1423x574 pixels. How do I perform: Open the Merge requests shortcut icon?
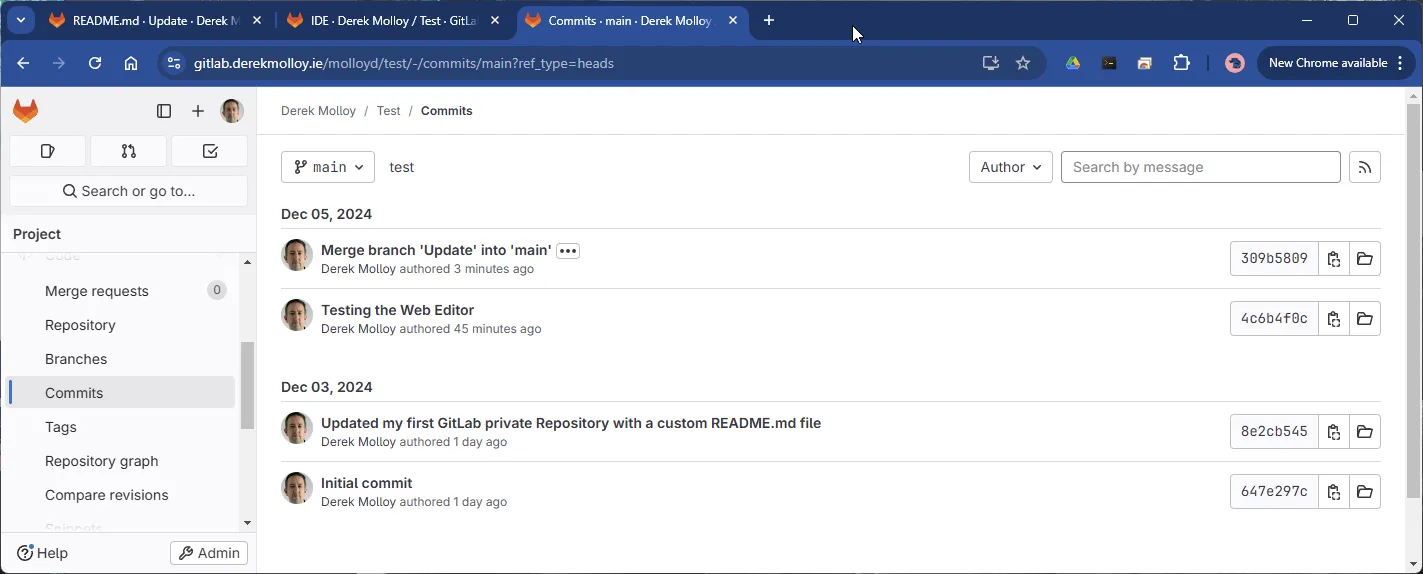128,151
